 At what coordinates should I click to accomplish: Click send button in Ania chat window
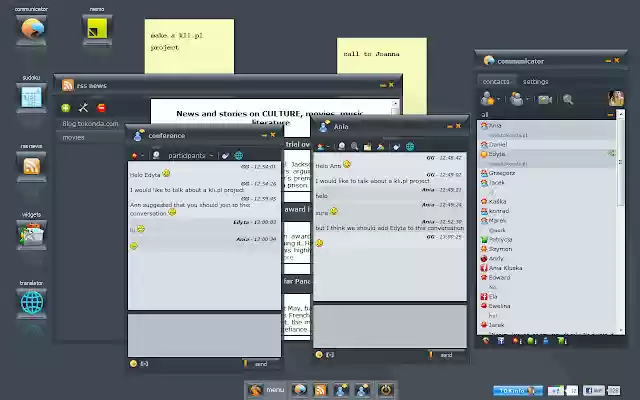tap(446, 355)
